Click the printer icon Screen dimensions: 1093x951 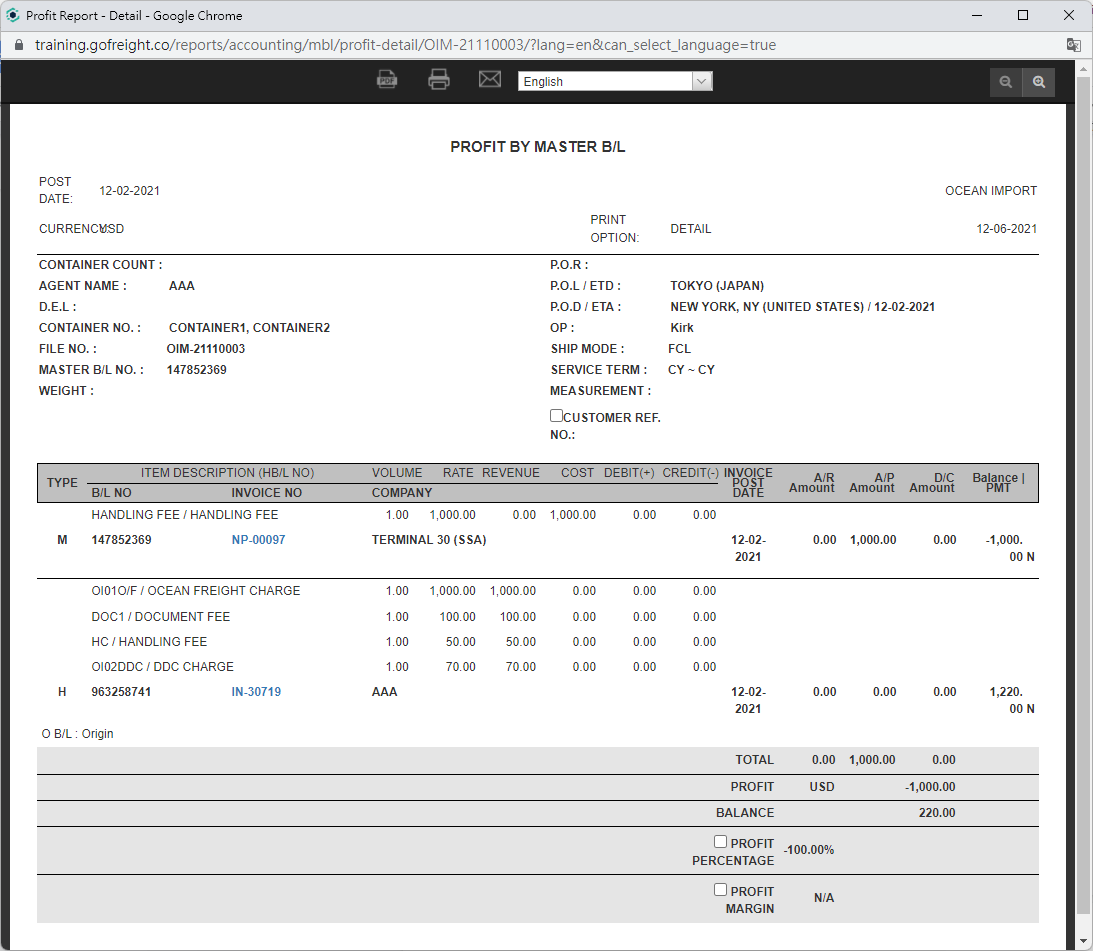(x=438, y=80)
